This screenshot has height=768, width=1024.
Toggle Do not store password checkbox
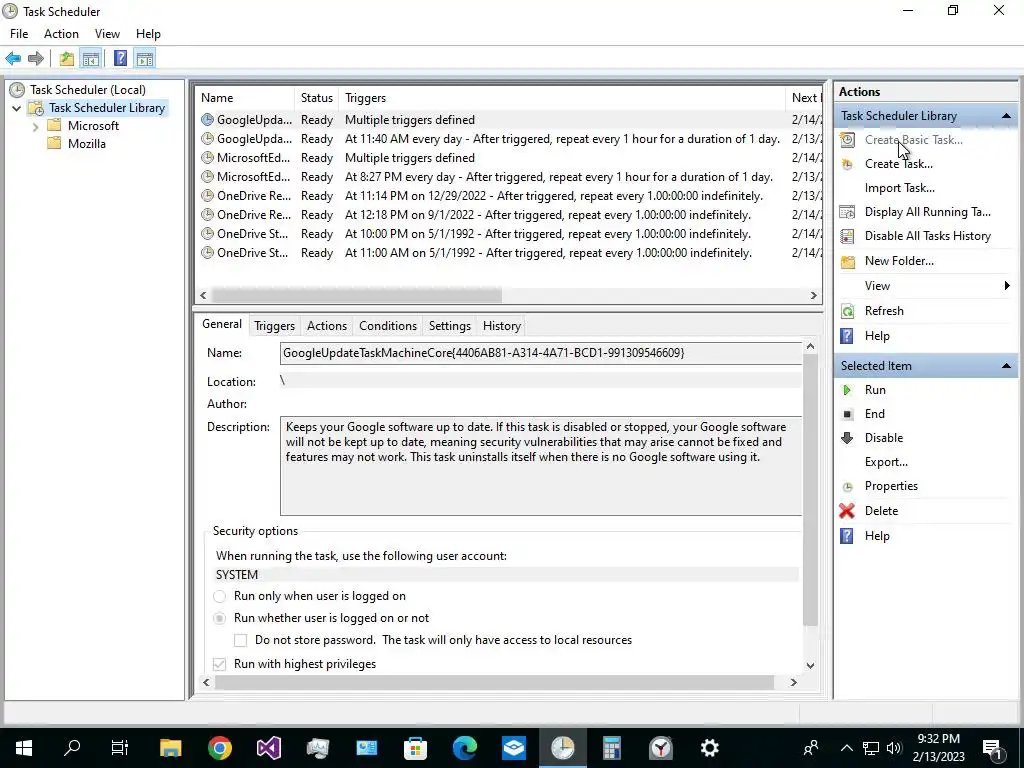[x=241, y=641]
